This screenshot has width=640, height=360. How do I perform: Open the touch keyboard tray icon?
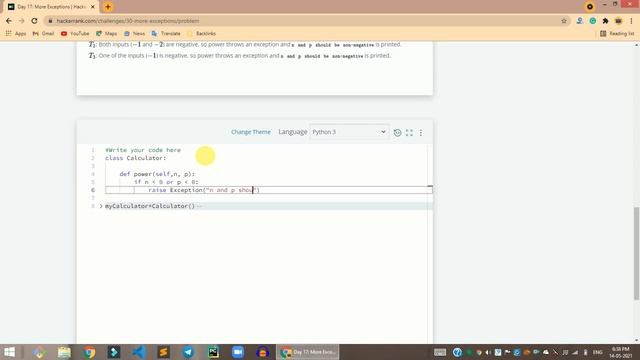440,352
